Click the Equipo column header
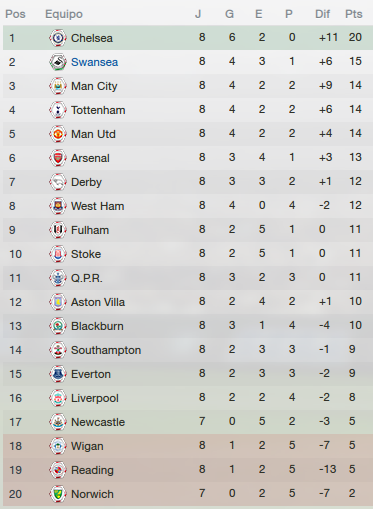Image resolution: width=373 pixels, height=509 pixels. (64, 14)
